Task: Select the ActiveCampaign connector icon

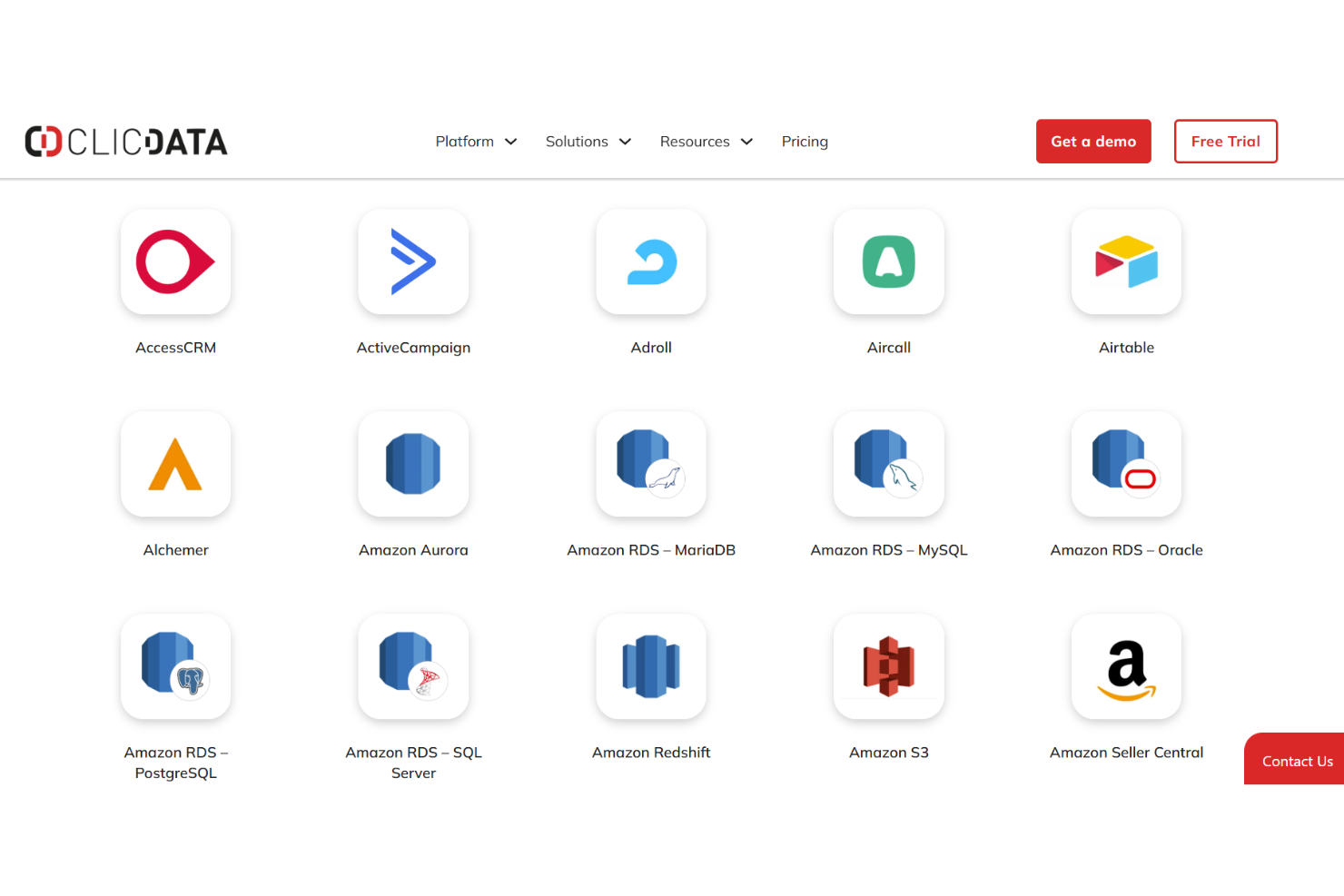Action: [x=413, y=261]
